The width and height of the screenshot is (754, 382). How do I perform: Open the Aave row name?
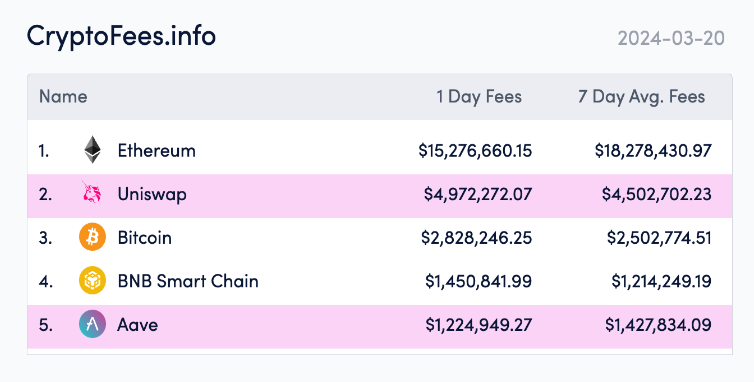pos(138,325)
